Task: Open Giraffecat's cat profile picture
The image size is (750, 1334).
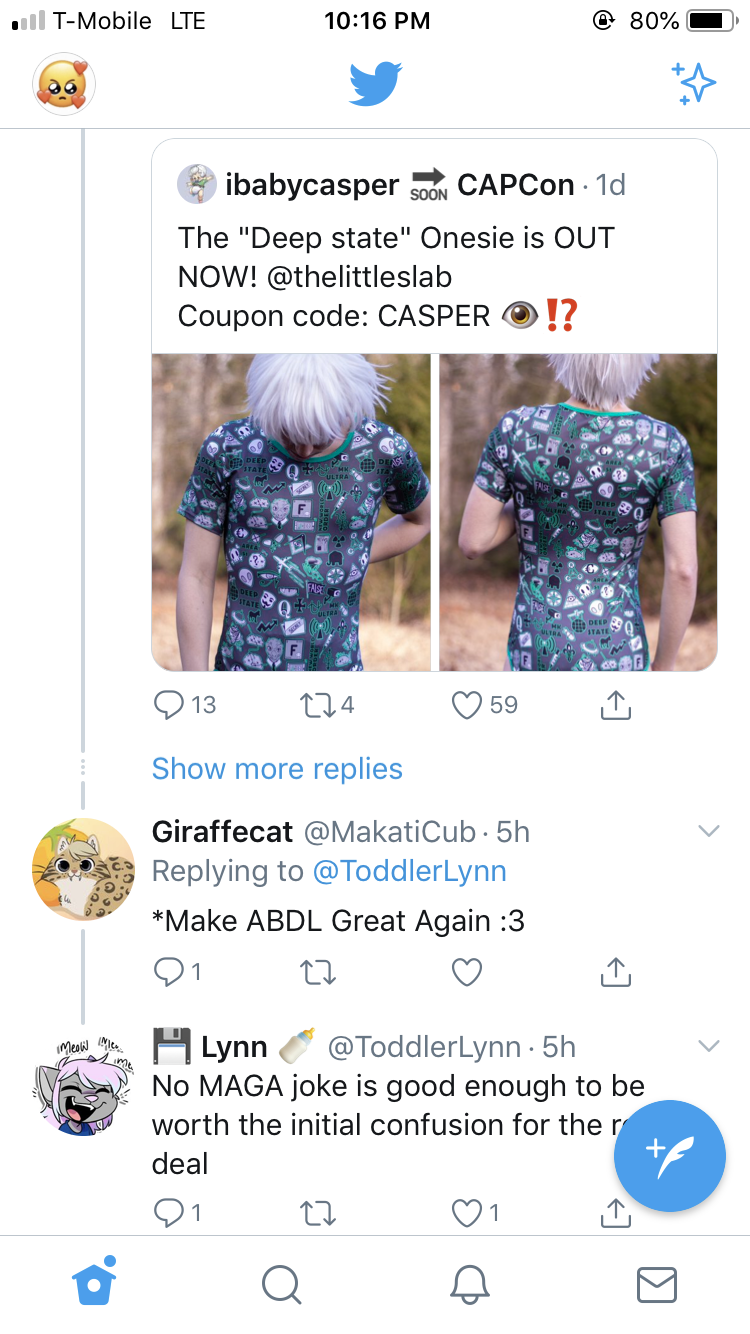Action: [x=83, y=868]
